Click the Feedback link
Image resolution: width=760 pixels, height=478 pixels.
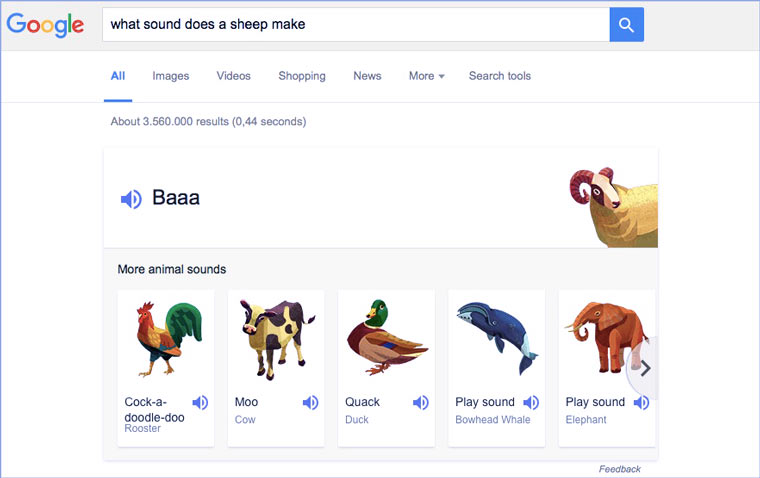point(619,469)
